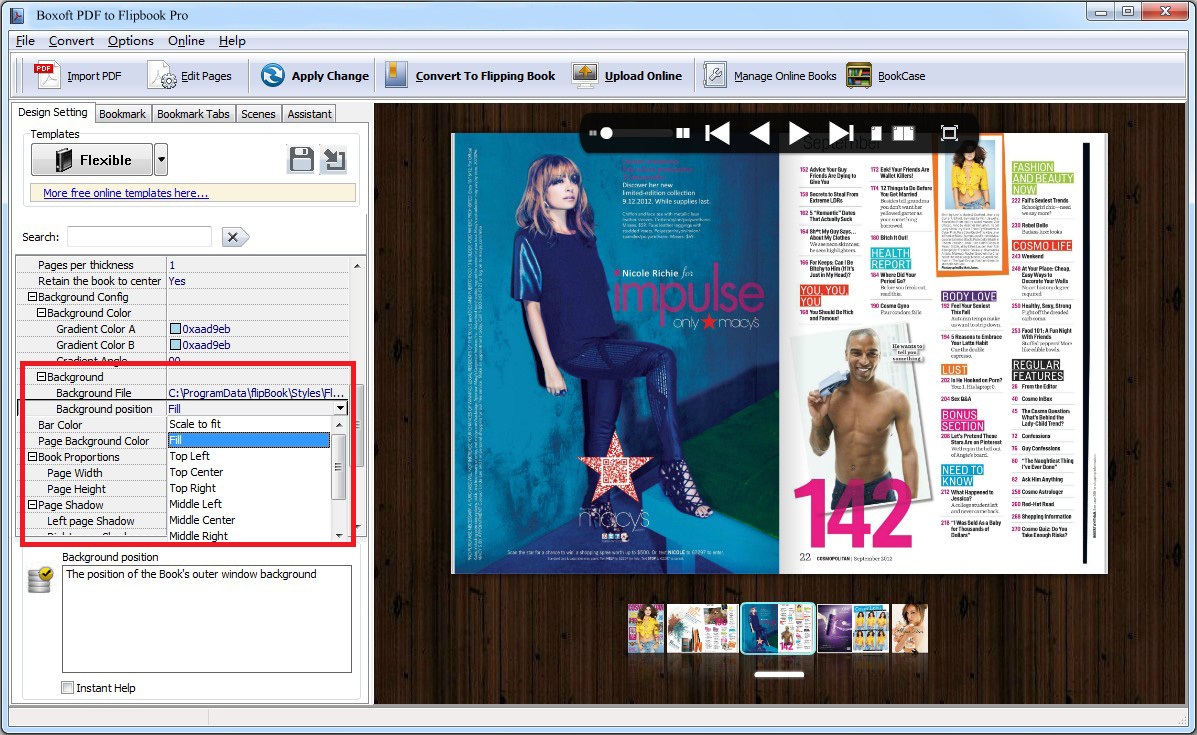
Task: Select the Left page Shadow row
Action: 92,521
